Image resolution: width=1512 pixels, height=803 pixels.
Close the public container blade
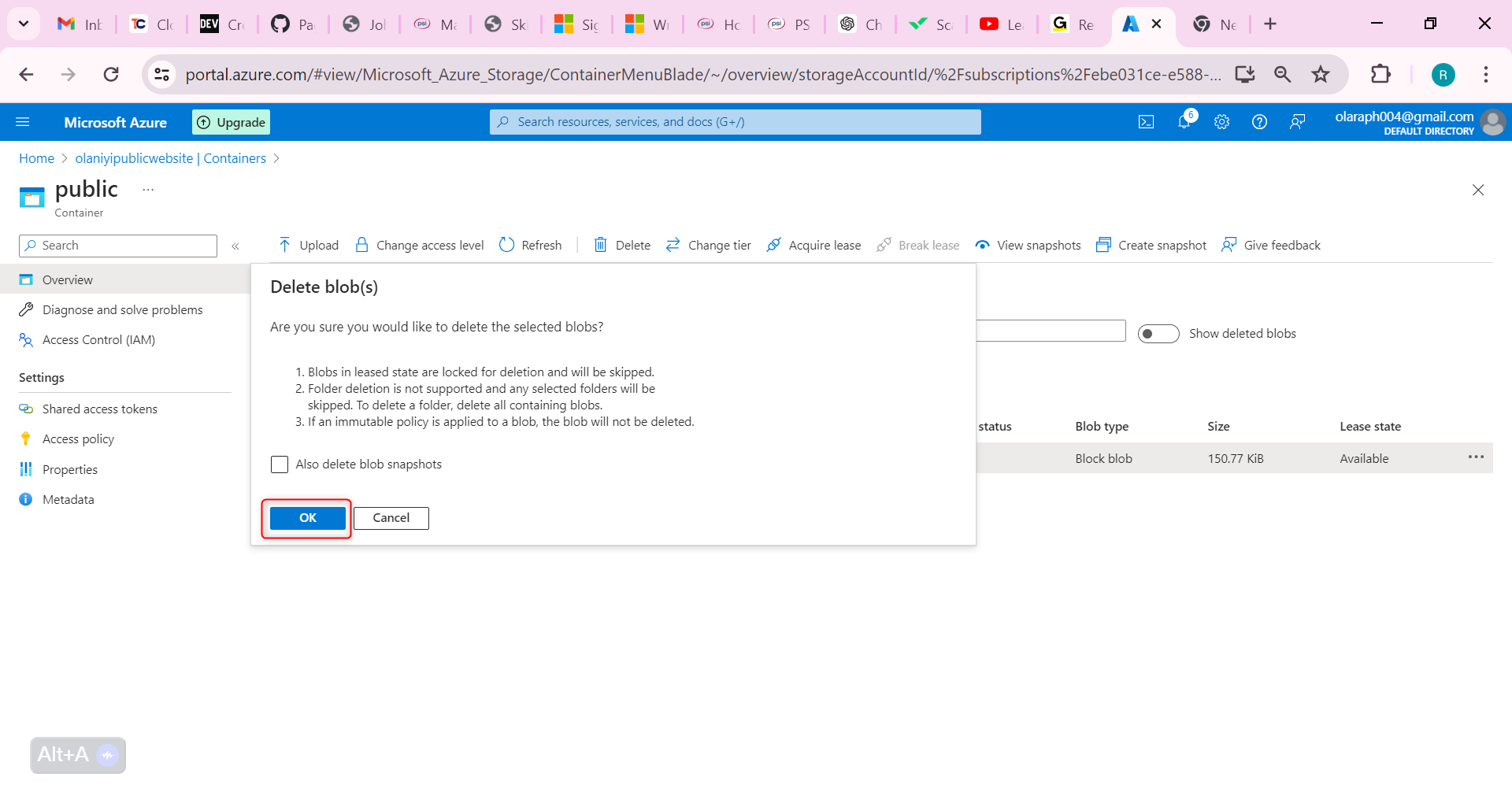1478,190
